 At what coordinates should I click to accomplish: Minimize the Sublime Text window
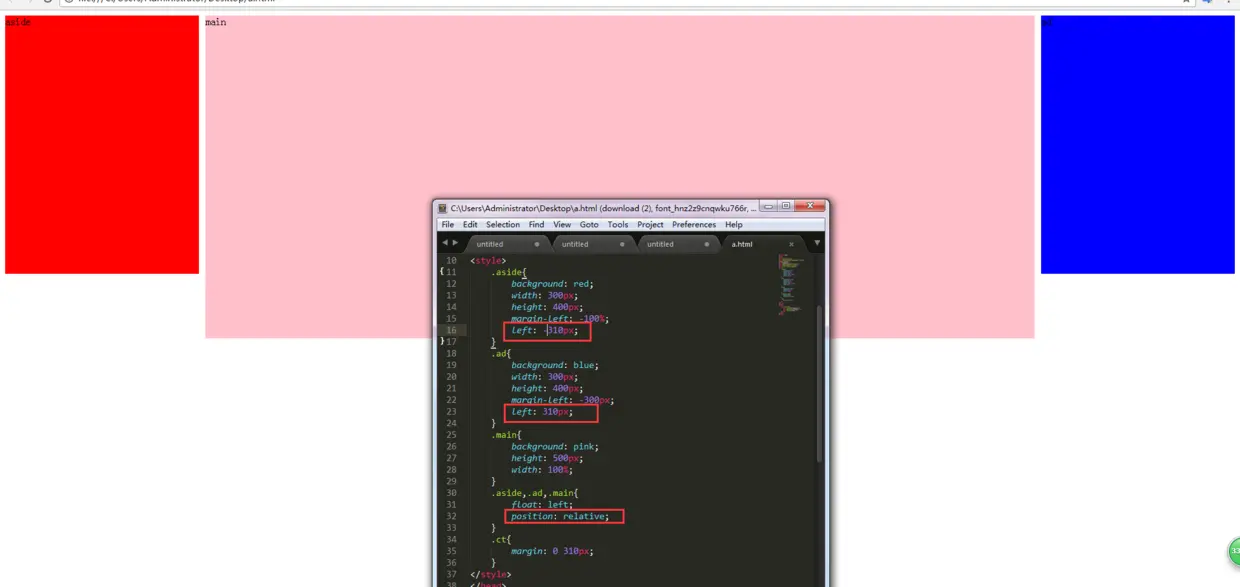[768, 206]
